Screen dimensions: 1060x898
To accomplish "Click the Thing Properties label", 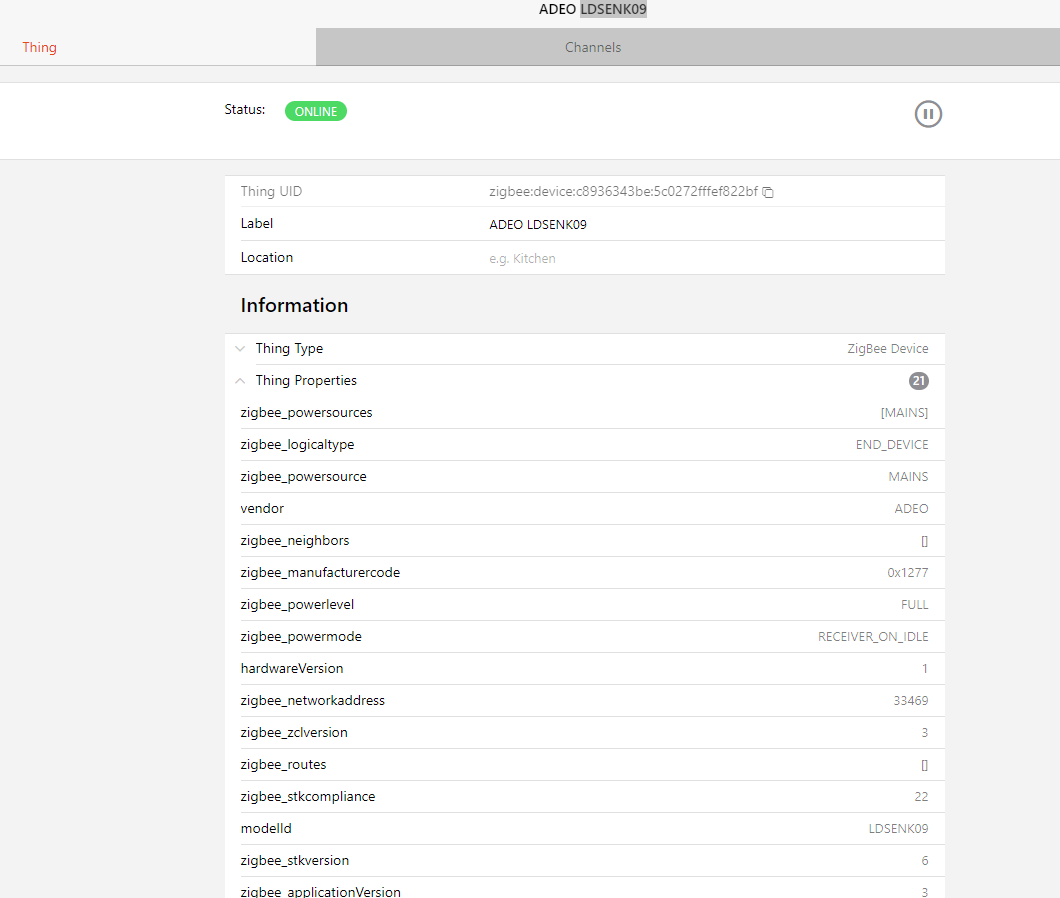I will point(306,381).
